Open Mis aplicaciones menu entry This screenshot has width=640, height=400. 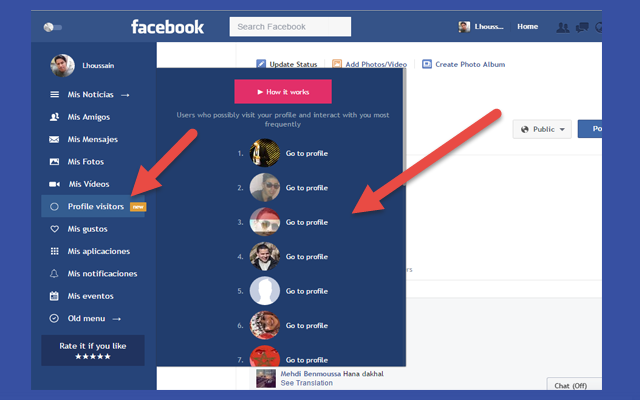[99, 251]
